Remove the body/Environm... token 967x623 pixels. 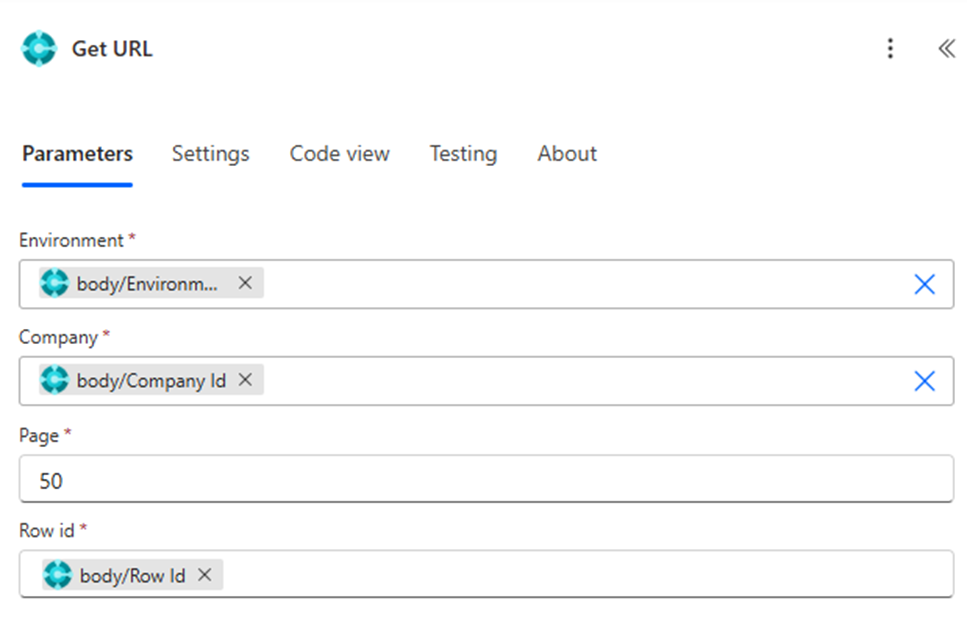pyautogui.click(x=245, y=283)
